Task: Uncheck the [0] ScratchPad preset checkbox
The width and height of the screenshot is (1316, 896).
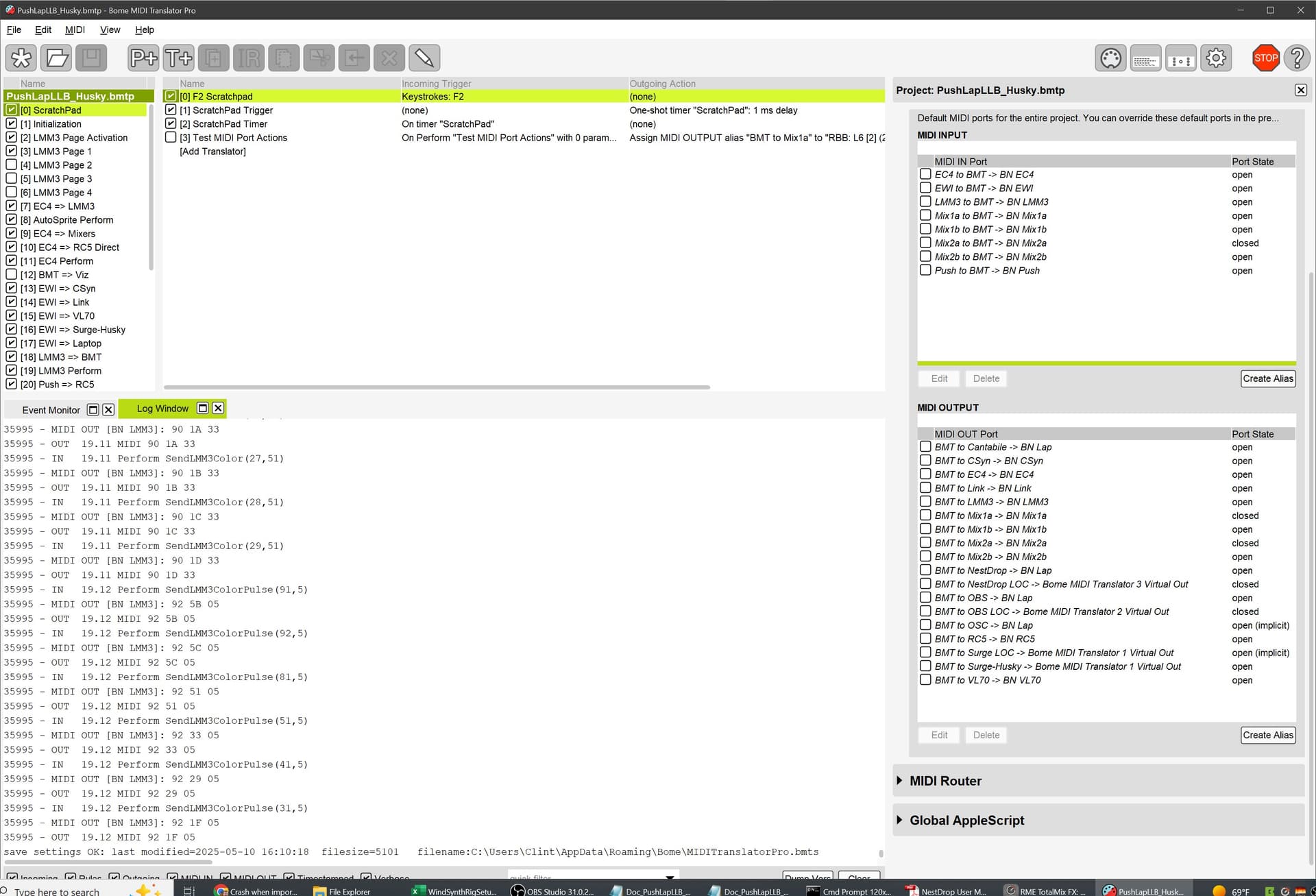Action: tap(12, 110)
